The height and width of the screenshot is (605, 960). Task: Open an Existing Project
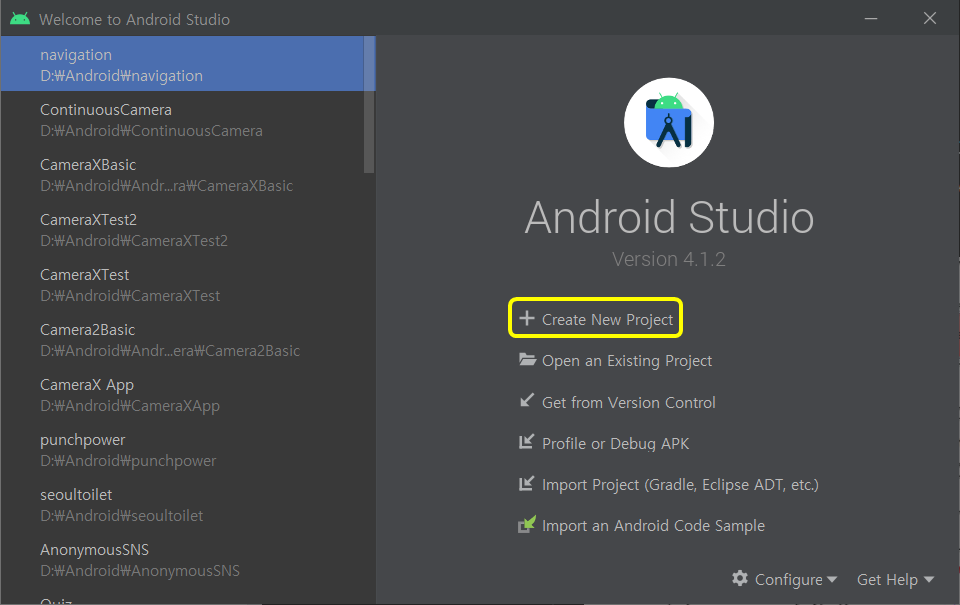627,361
